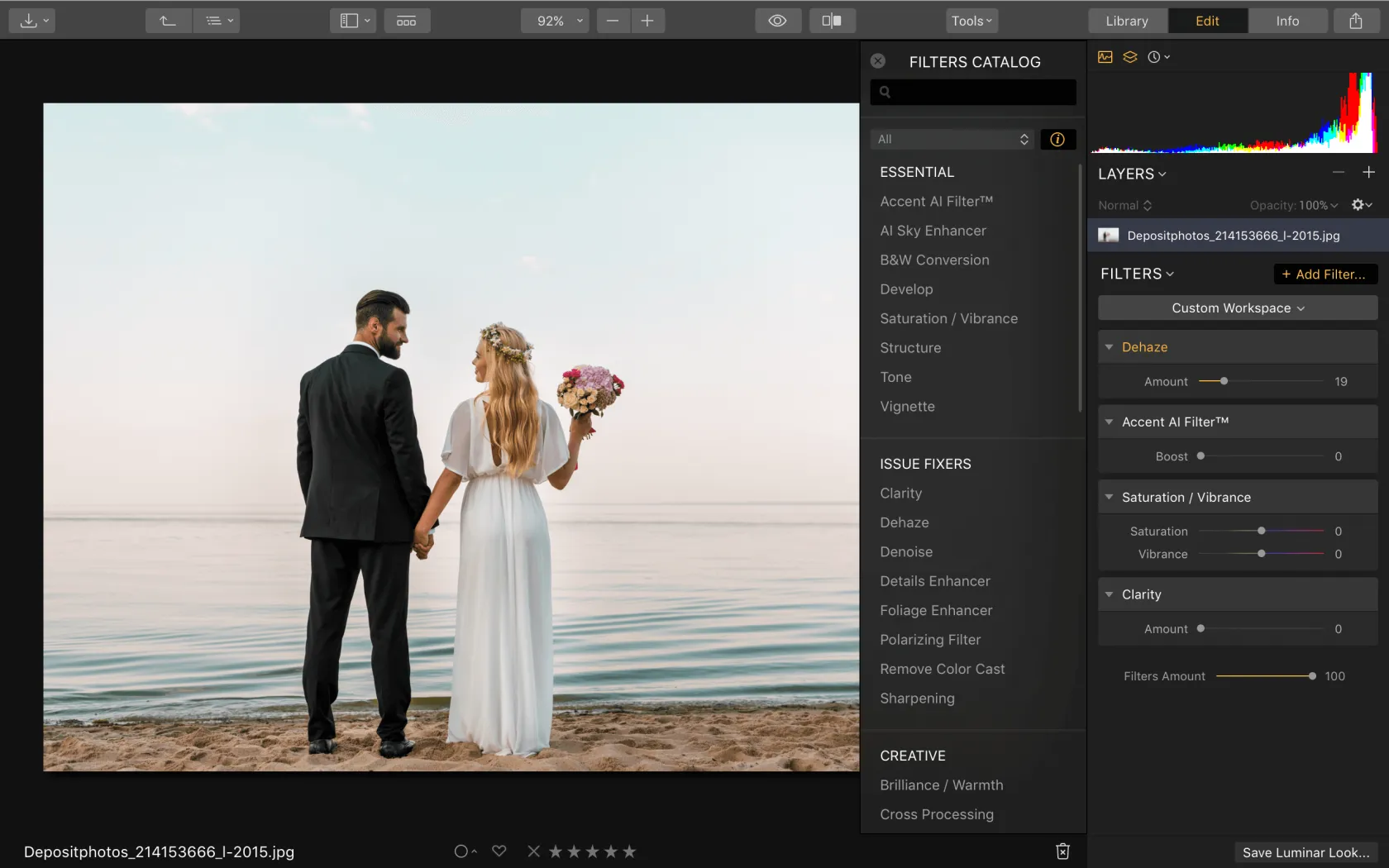Toggle the before/after compare view icon
Viewport: 1389px width, 868px height.
pyautogui.click(x=832, y=21)
